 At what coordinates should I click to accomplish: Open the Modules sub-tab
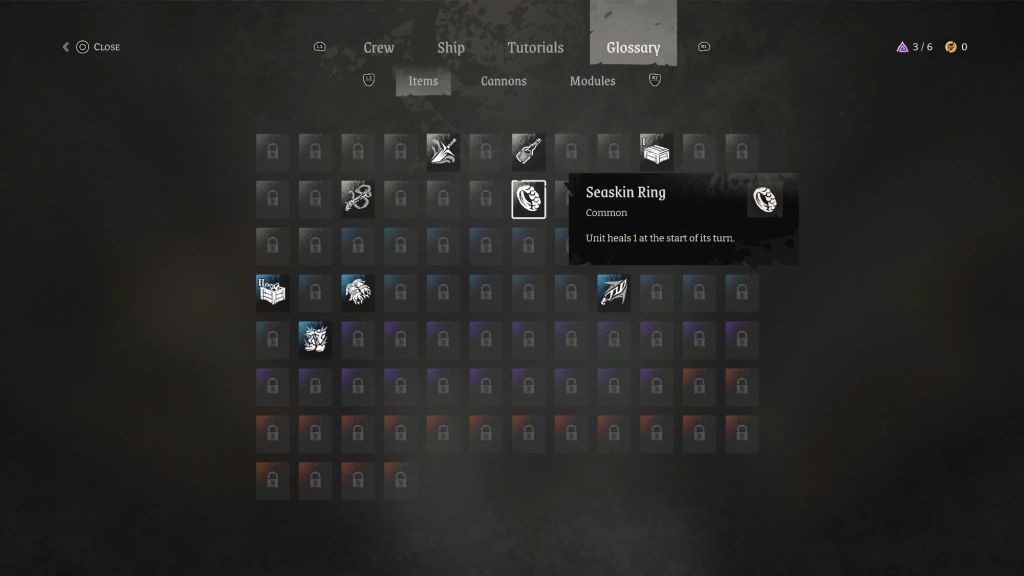592,81
